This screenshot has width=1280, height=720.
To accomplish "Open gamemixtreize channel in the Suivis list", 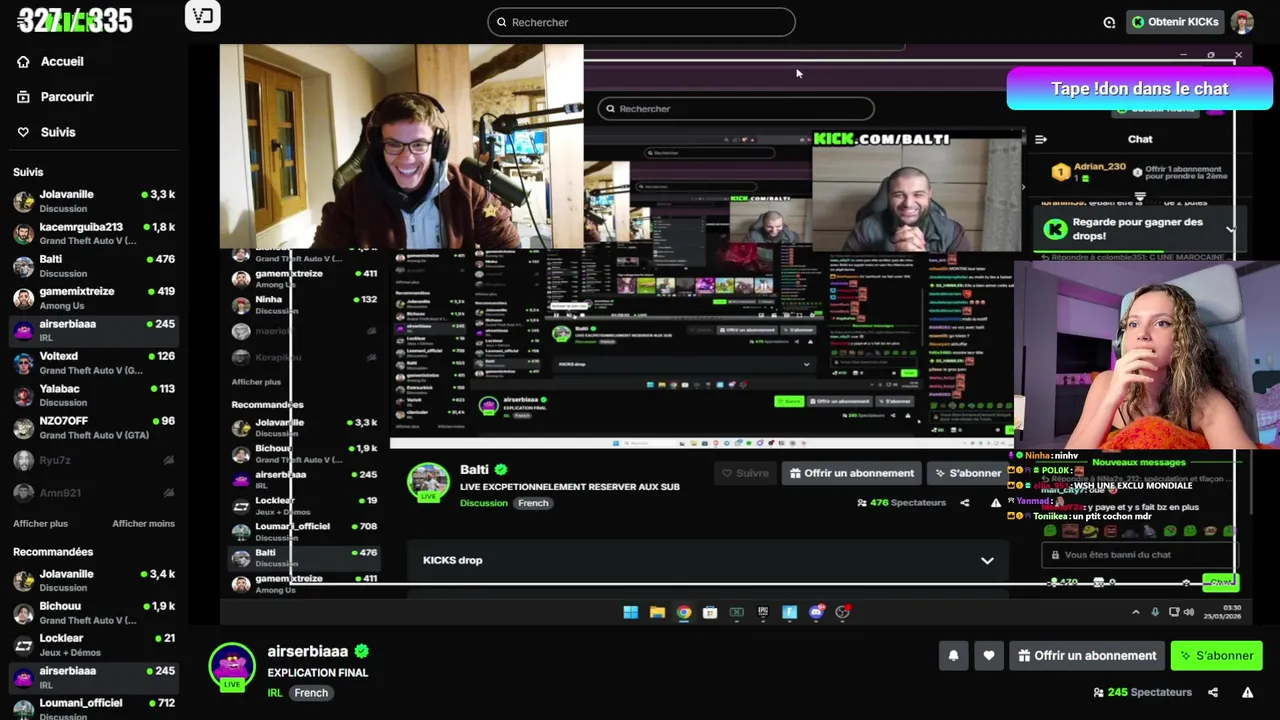I will click(94, 298).
